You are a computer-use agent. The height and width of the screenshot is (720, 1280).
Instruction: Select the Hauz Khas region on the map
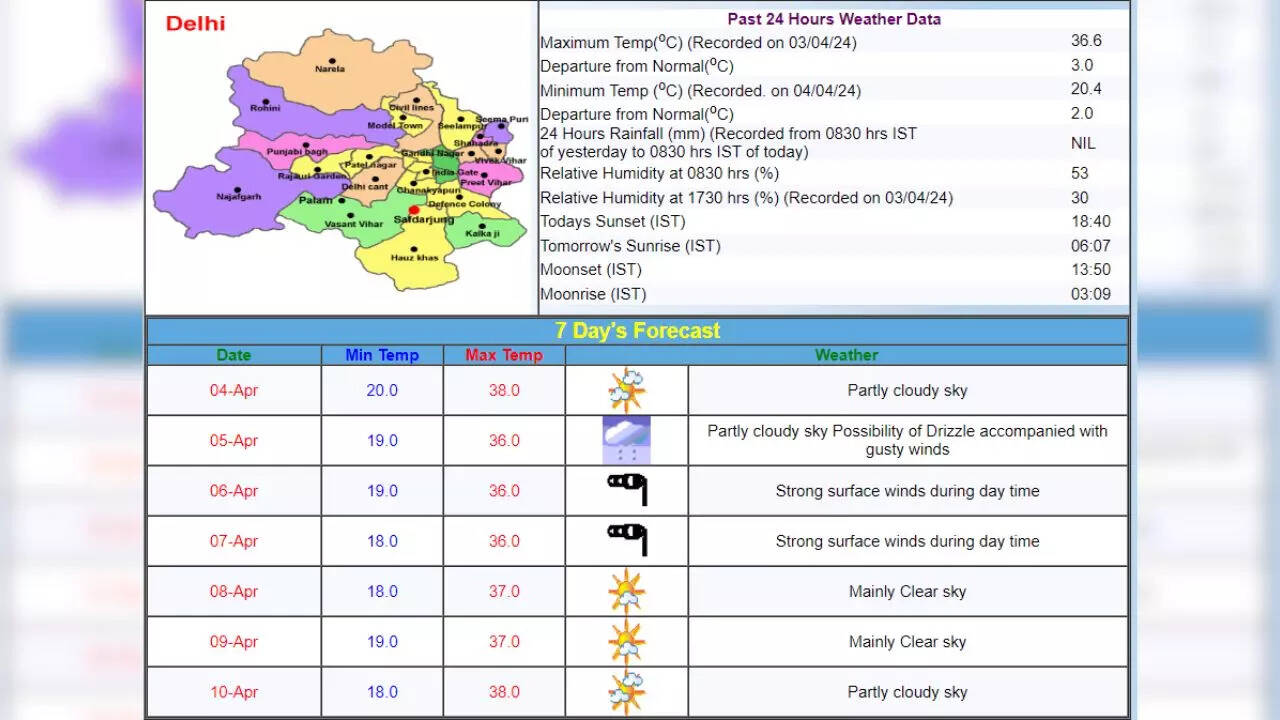(x=414, y=252)
